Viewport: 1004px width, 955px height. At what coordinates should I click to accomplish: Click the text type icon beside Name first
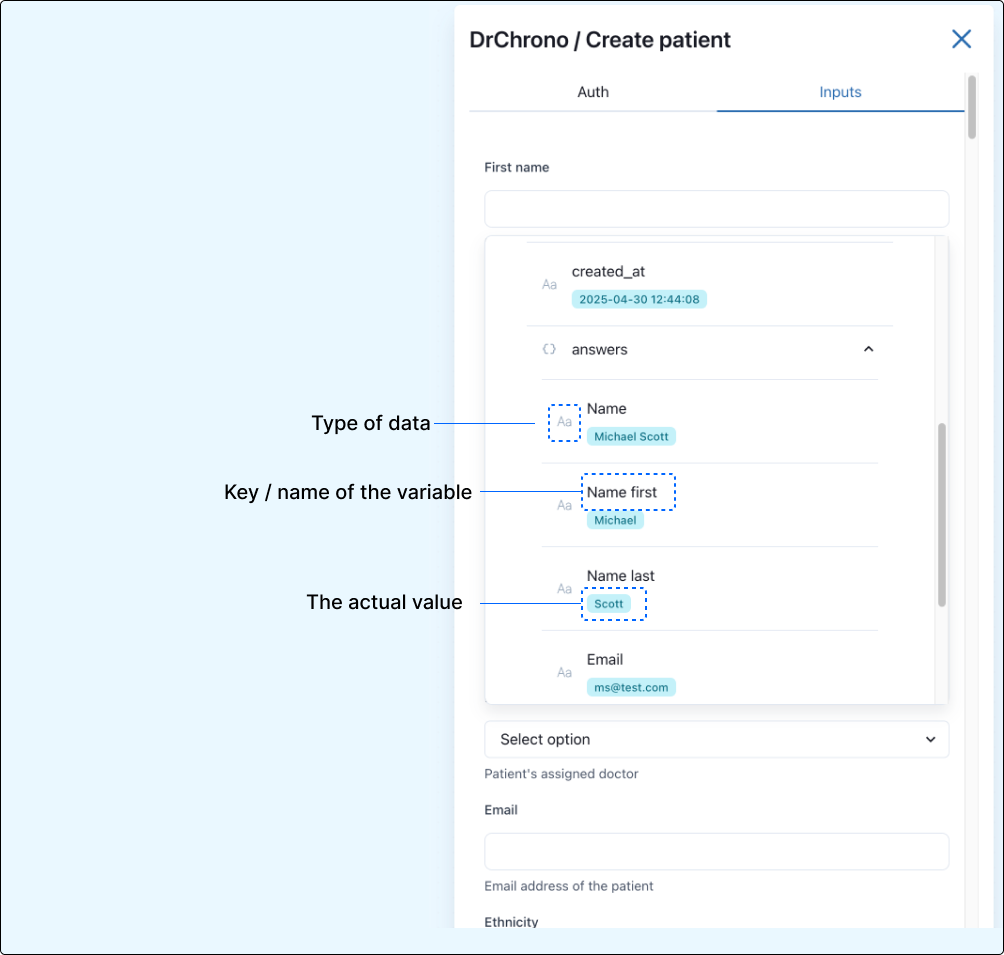click(564, 505)
